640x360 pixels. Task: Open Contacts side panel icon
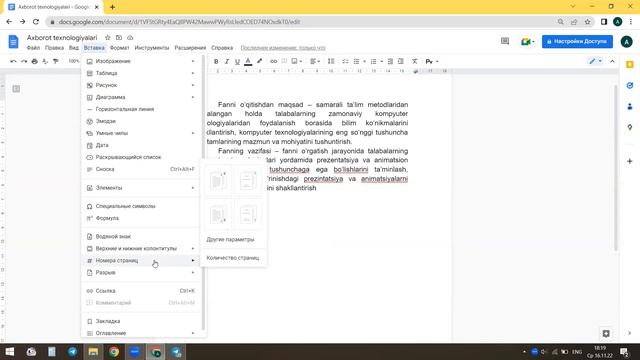tap(630, 107)
